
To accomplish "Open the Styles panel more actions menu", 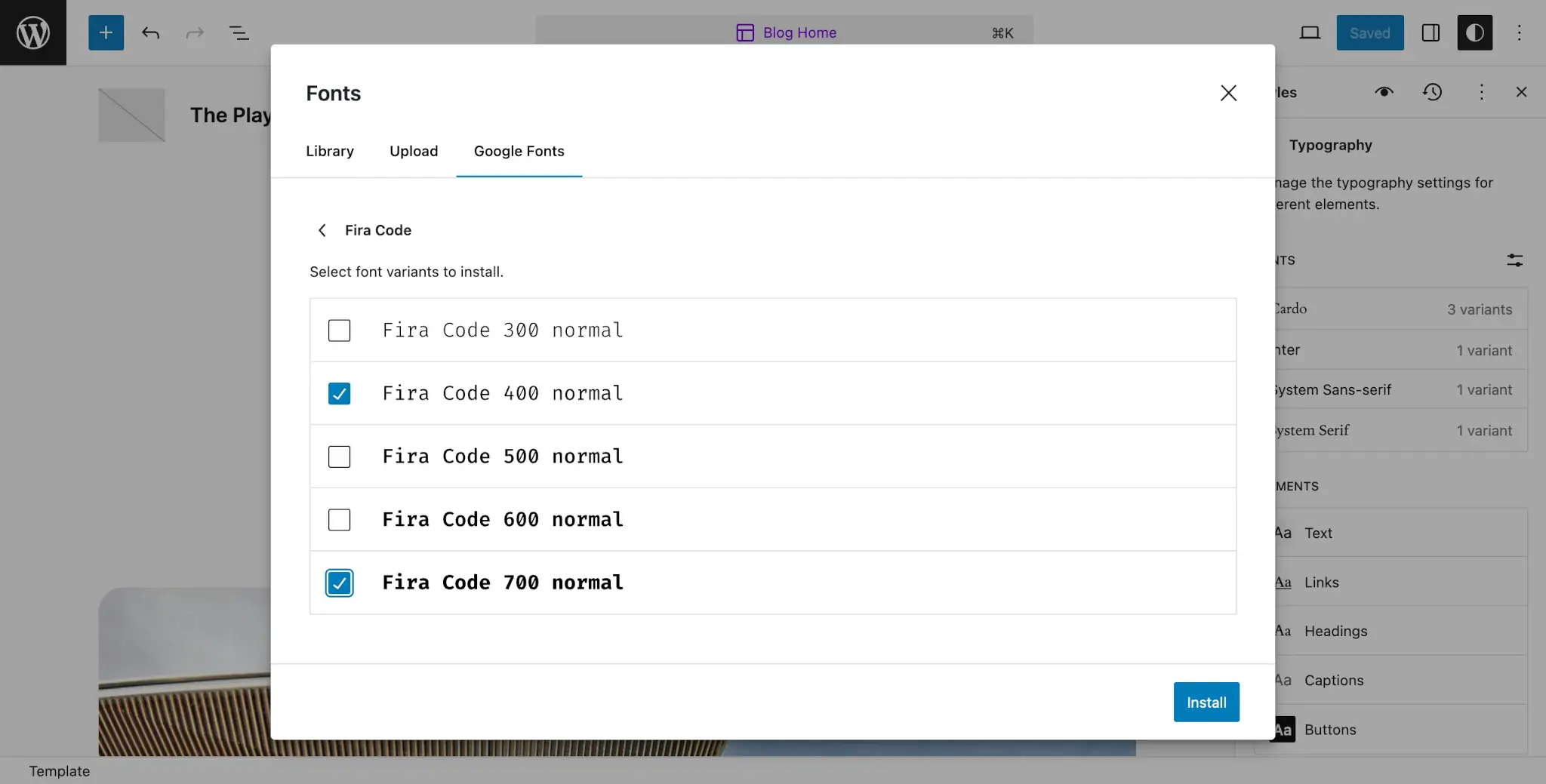I will [x=1481, y=92].
